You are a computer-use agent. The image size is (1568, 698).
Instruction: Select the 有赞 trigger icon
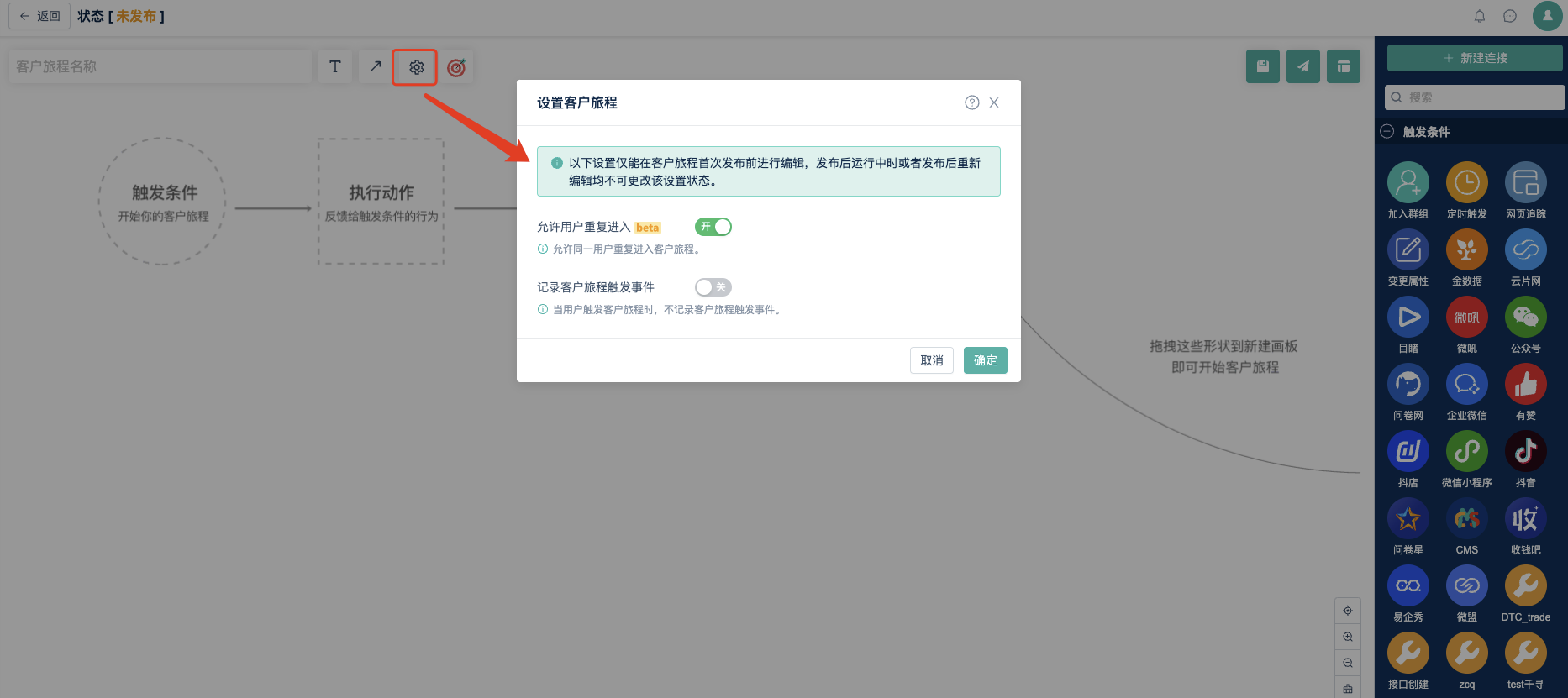coord(1526,384)
